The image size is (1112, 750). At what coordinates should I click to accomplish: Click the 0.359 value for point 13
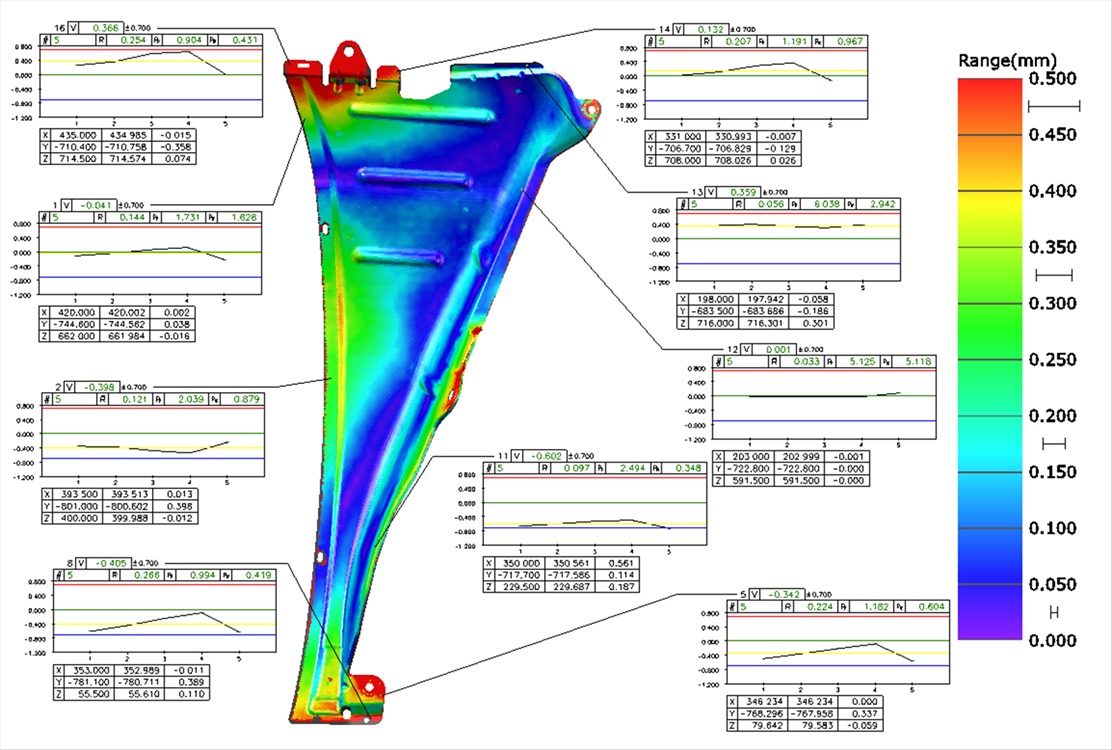[743, 191]
